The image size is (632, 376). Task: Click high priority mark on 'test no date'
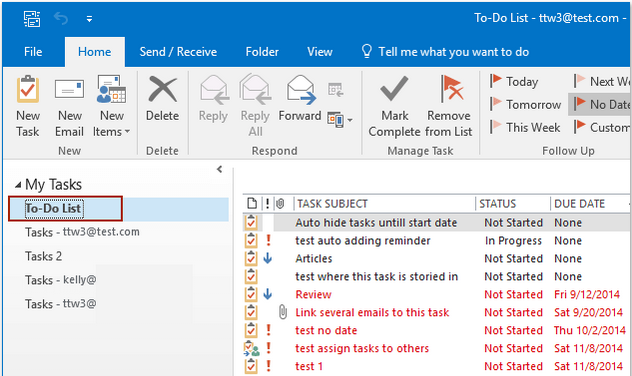268,330
